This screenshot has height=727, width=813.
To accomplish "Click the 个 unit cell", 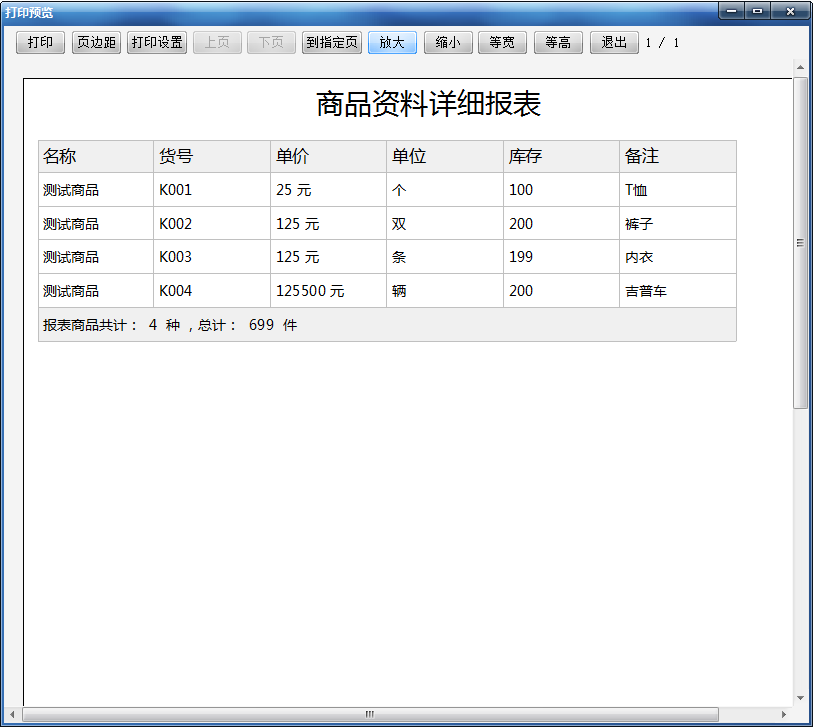I will (x=445, y=190).
